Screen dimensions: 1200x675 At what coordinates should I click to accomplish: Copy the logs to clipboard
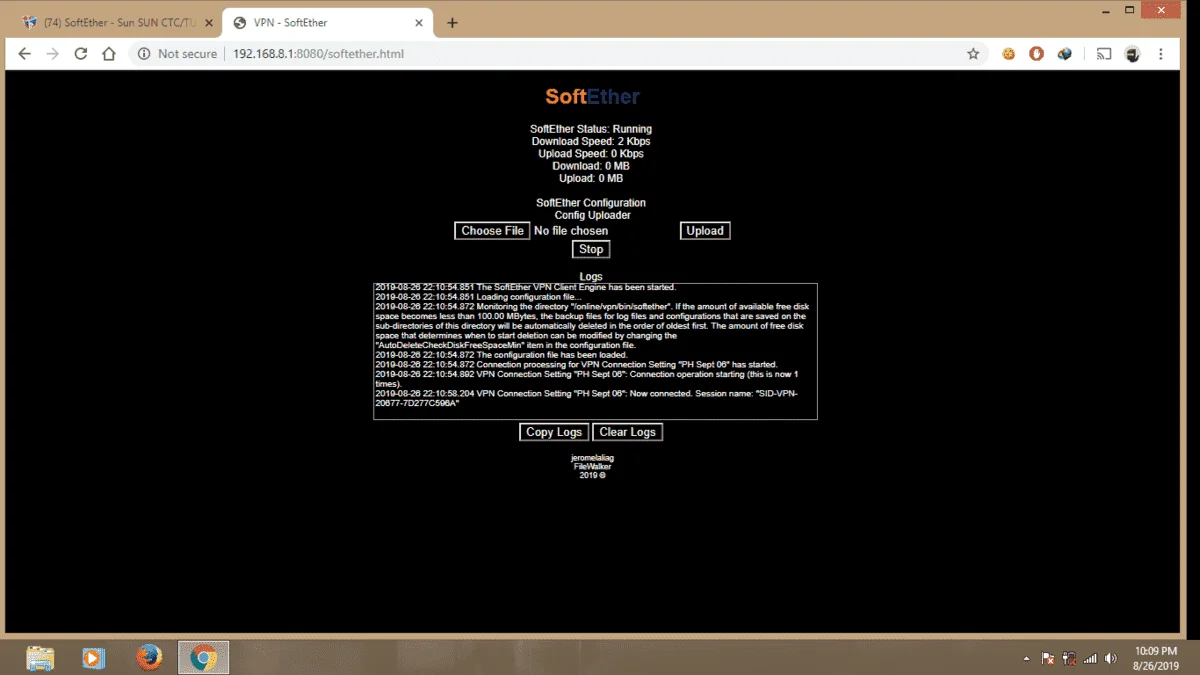point(554,432)
